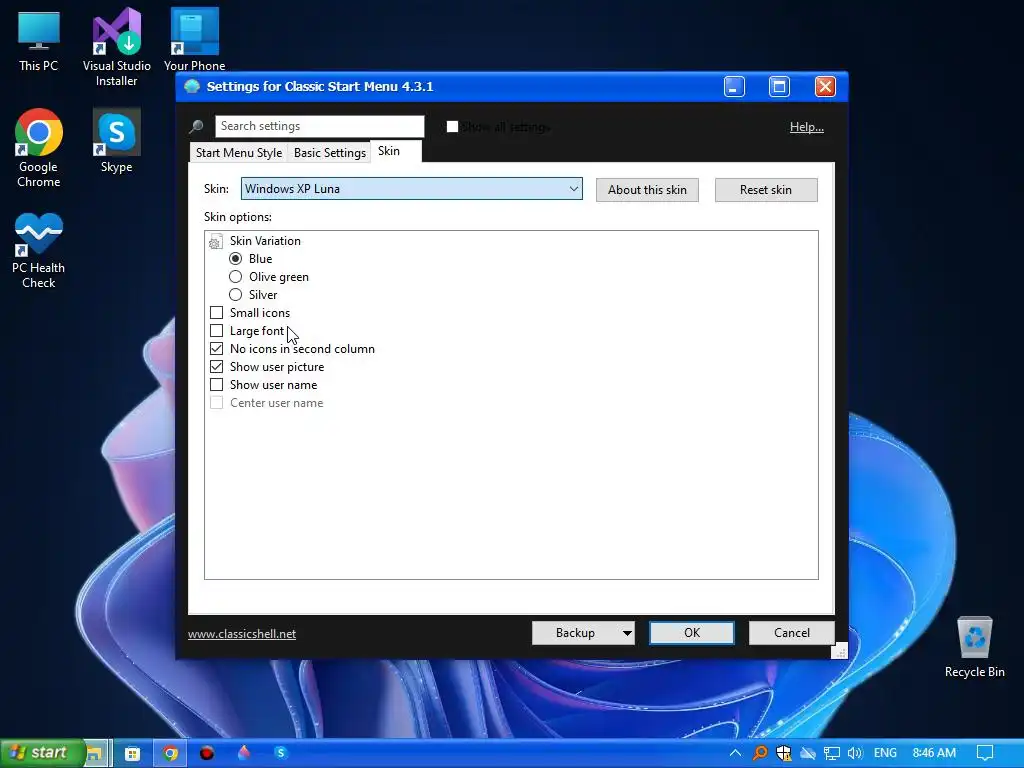Image resolution: width=1024 pixels, height=768 pixels.
Task: Select the Blue skin variation
Action: pyautogui.click(x=236, y=259)
